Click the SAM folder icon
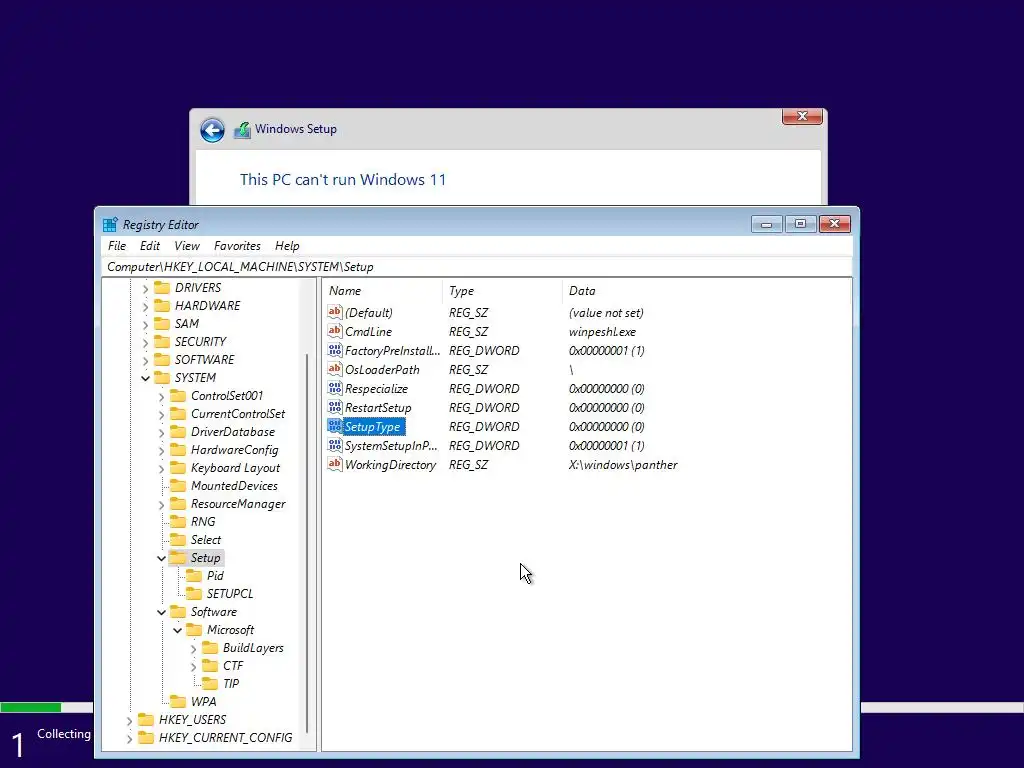 (x=162, y=323)
